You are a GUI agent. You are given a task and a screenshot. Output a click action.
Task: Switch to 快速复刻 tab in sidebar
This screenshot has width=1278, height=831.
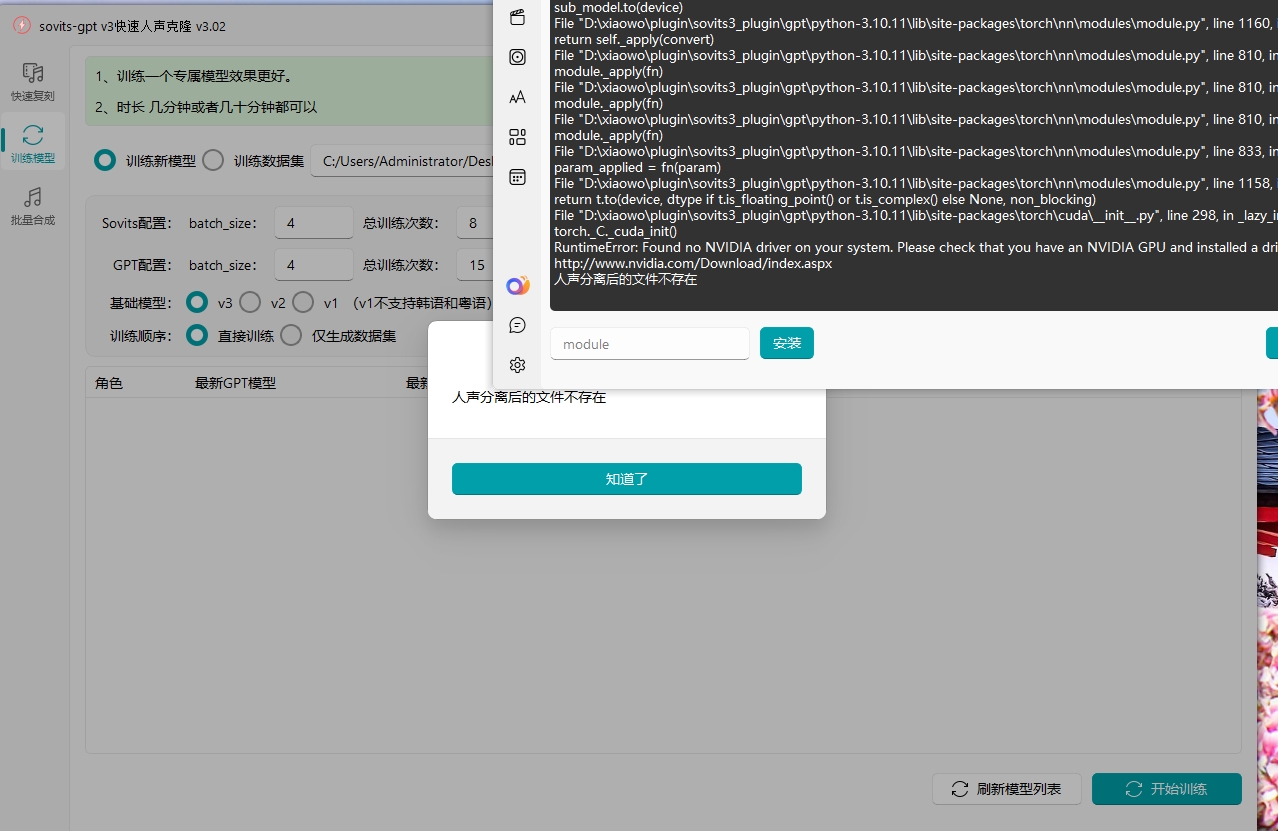tap(33, 81)
